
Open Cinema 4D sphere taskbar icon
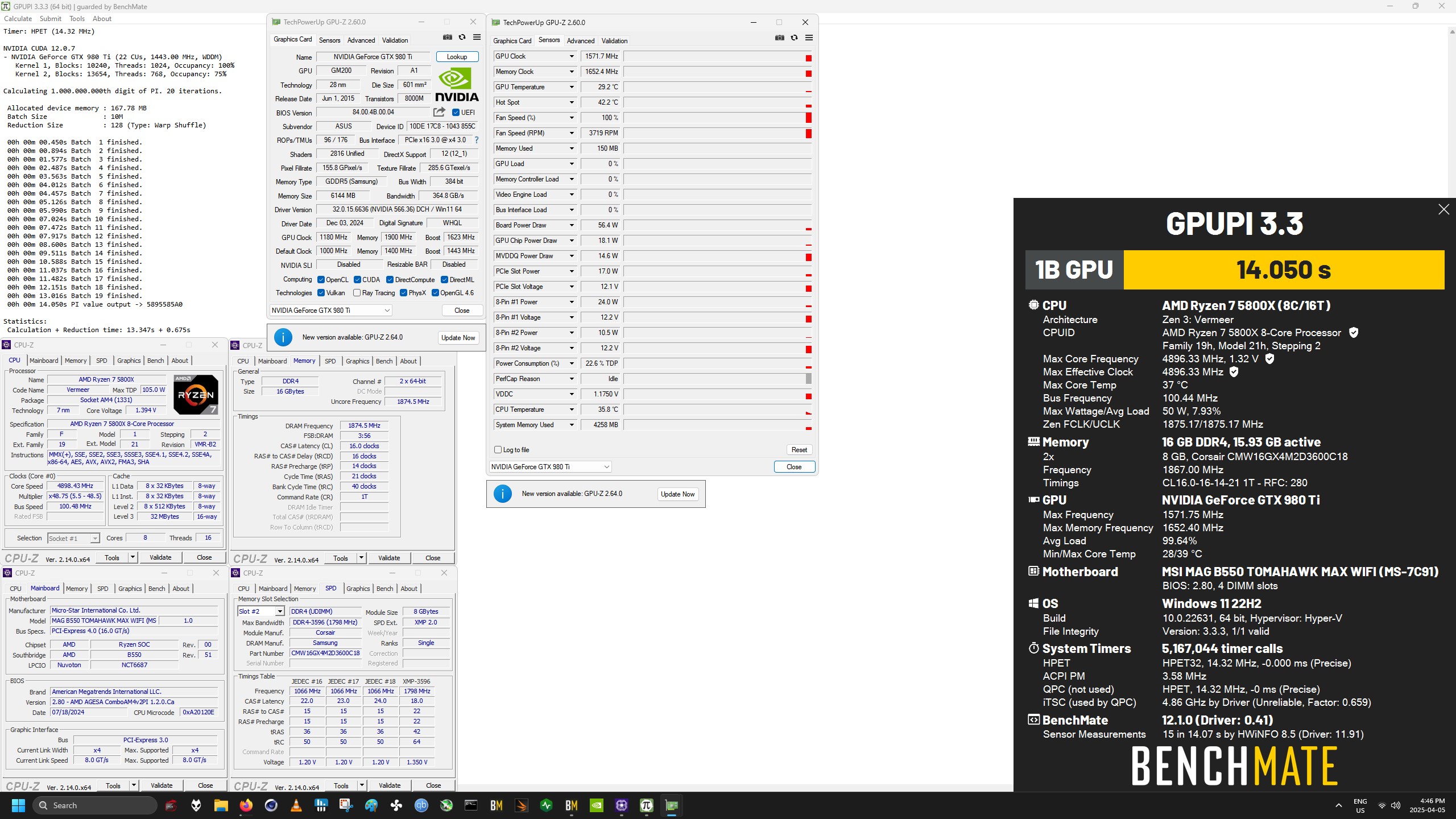[x=271, y=805]
